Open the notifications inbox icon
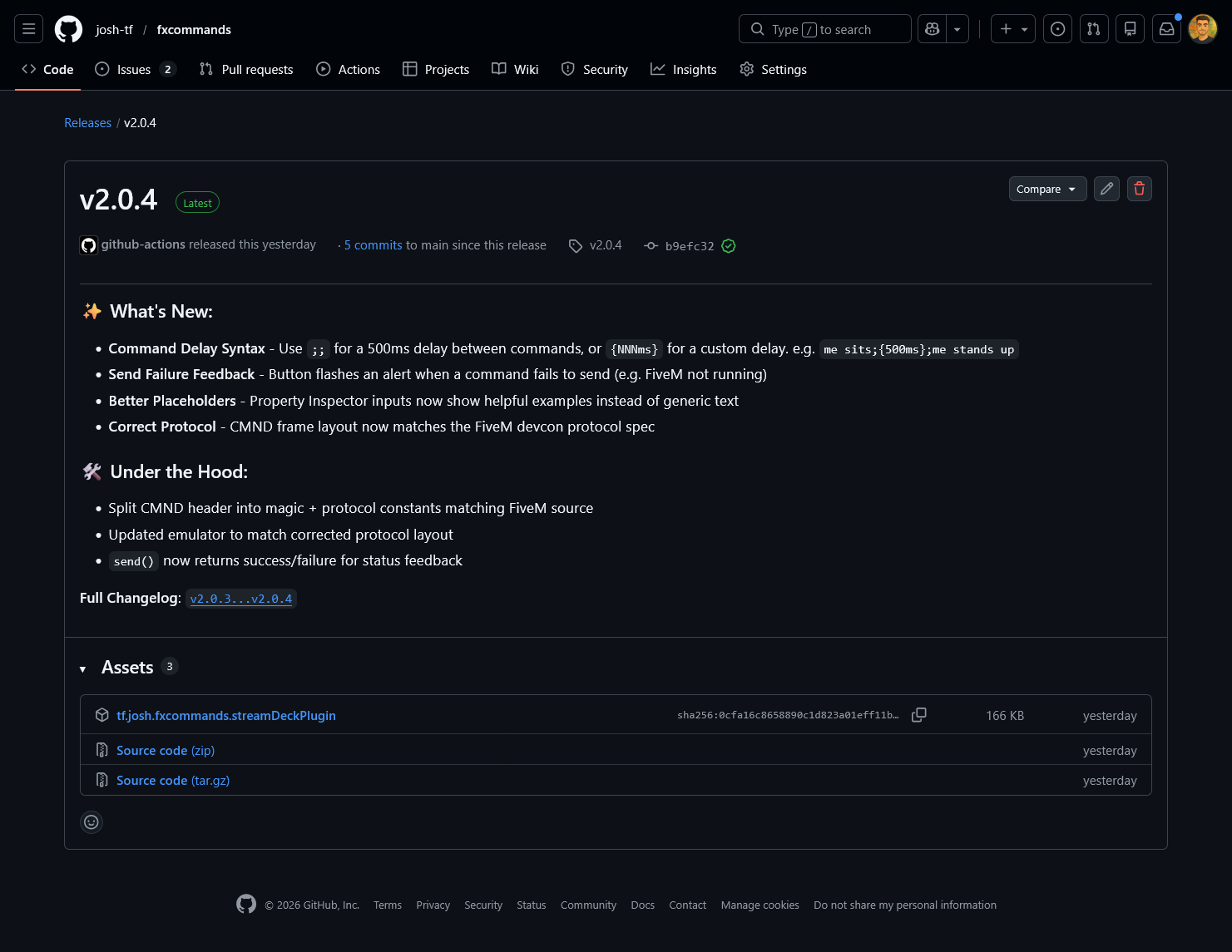The height and width of the screenshot is (952, 1232). (1166, 28)
